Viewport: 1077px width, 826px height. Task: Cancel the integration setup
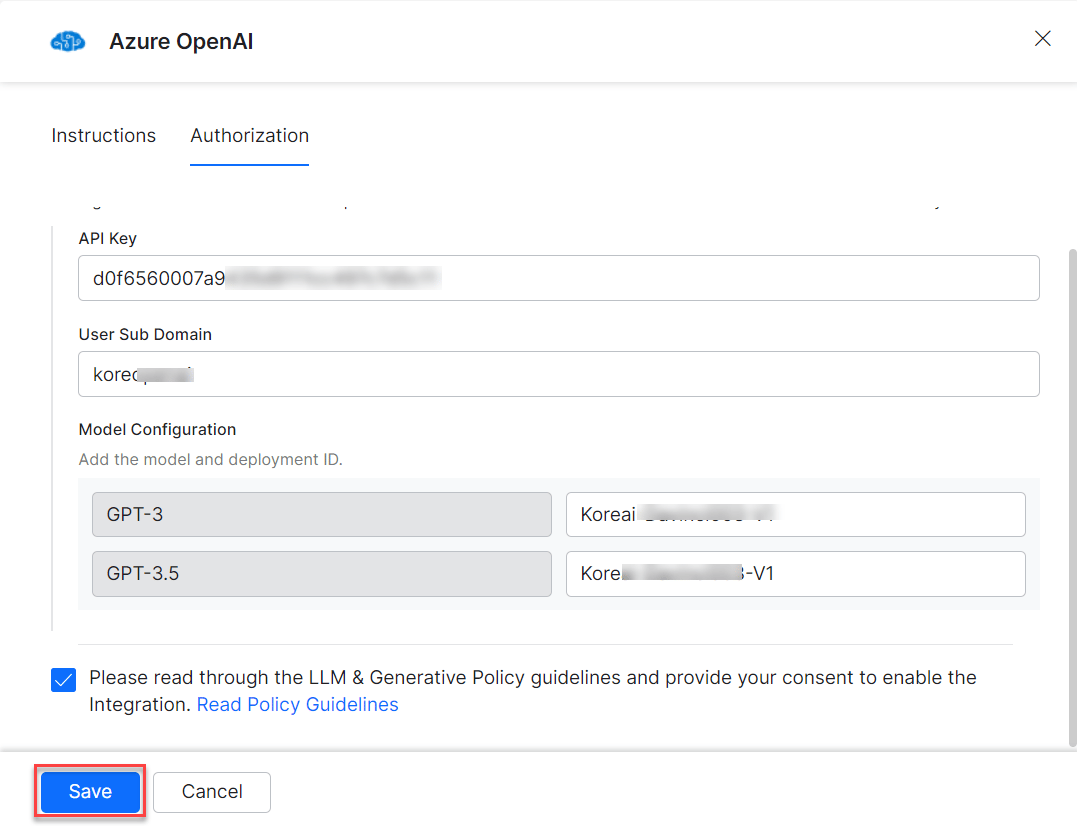pos(212,792)
